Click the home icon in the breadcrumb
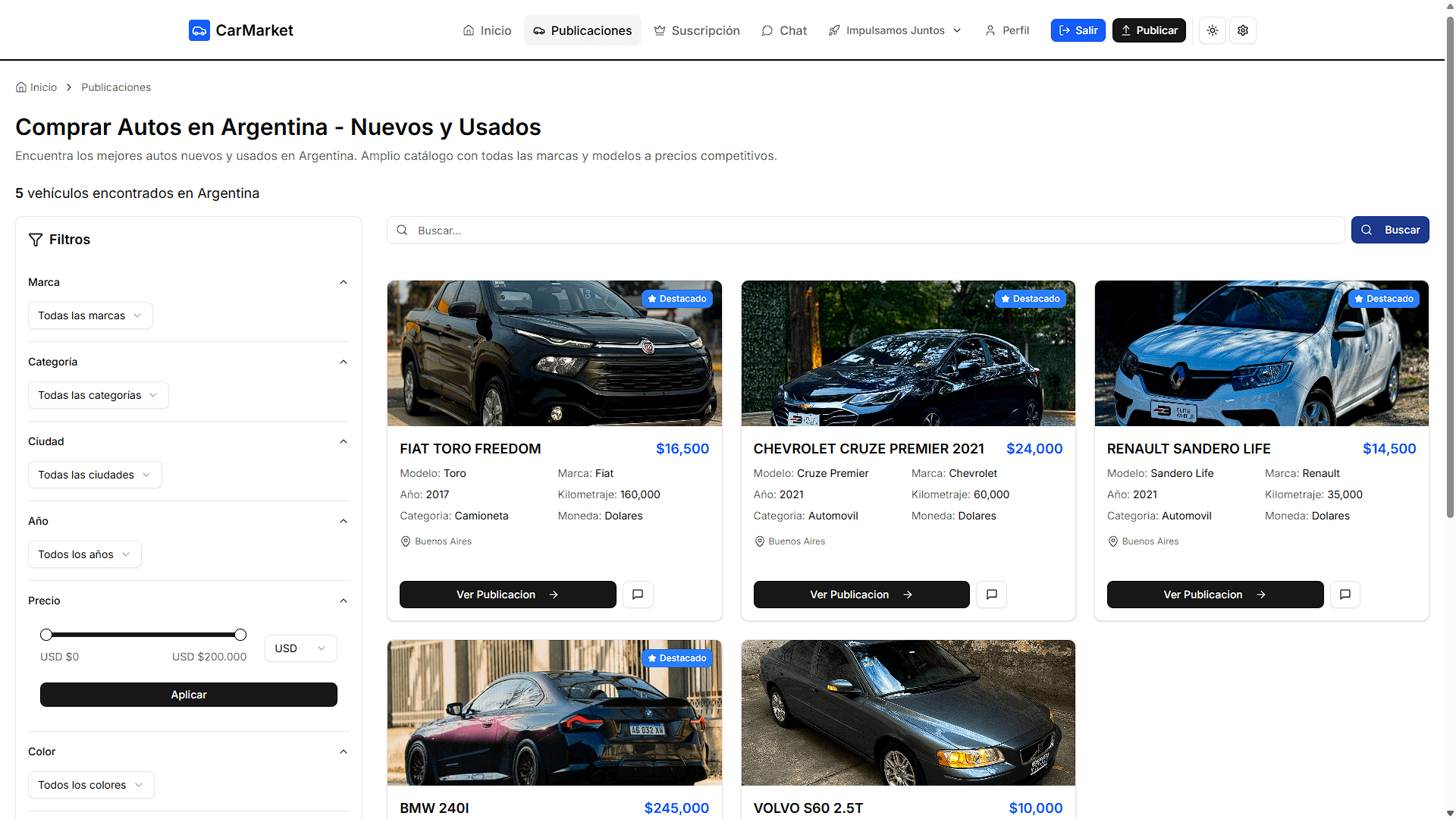Viewport: 1456px width, 819px height. point(21,87)
